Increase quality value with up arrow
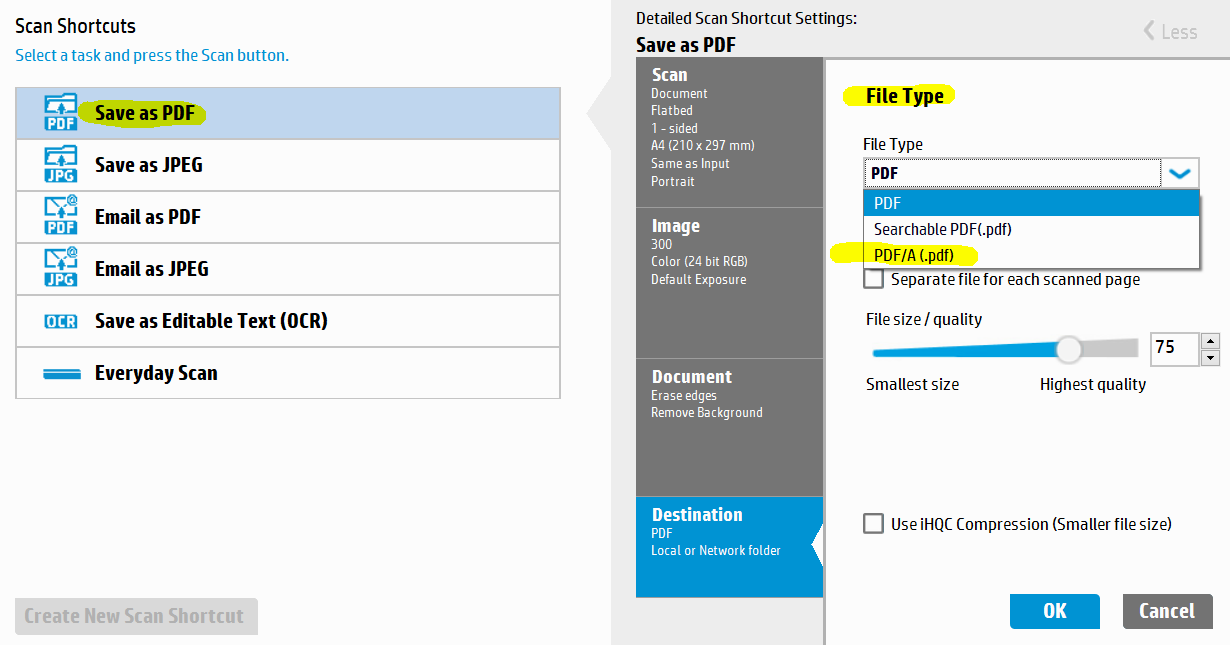Viewport: 1230px width, 645px height. [x=1210, y=341]
